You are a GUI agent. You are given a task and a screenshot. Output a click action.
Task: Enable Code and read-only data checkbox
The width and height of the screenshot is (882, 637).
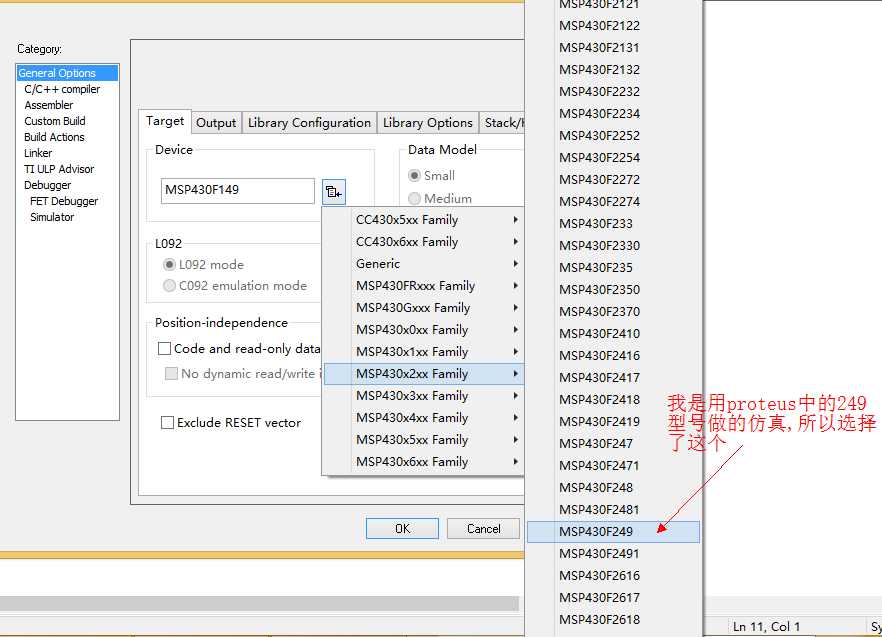[x=164, y=348]
